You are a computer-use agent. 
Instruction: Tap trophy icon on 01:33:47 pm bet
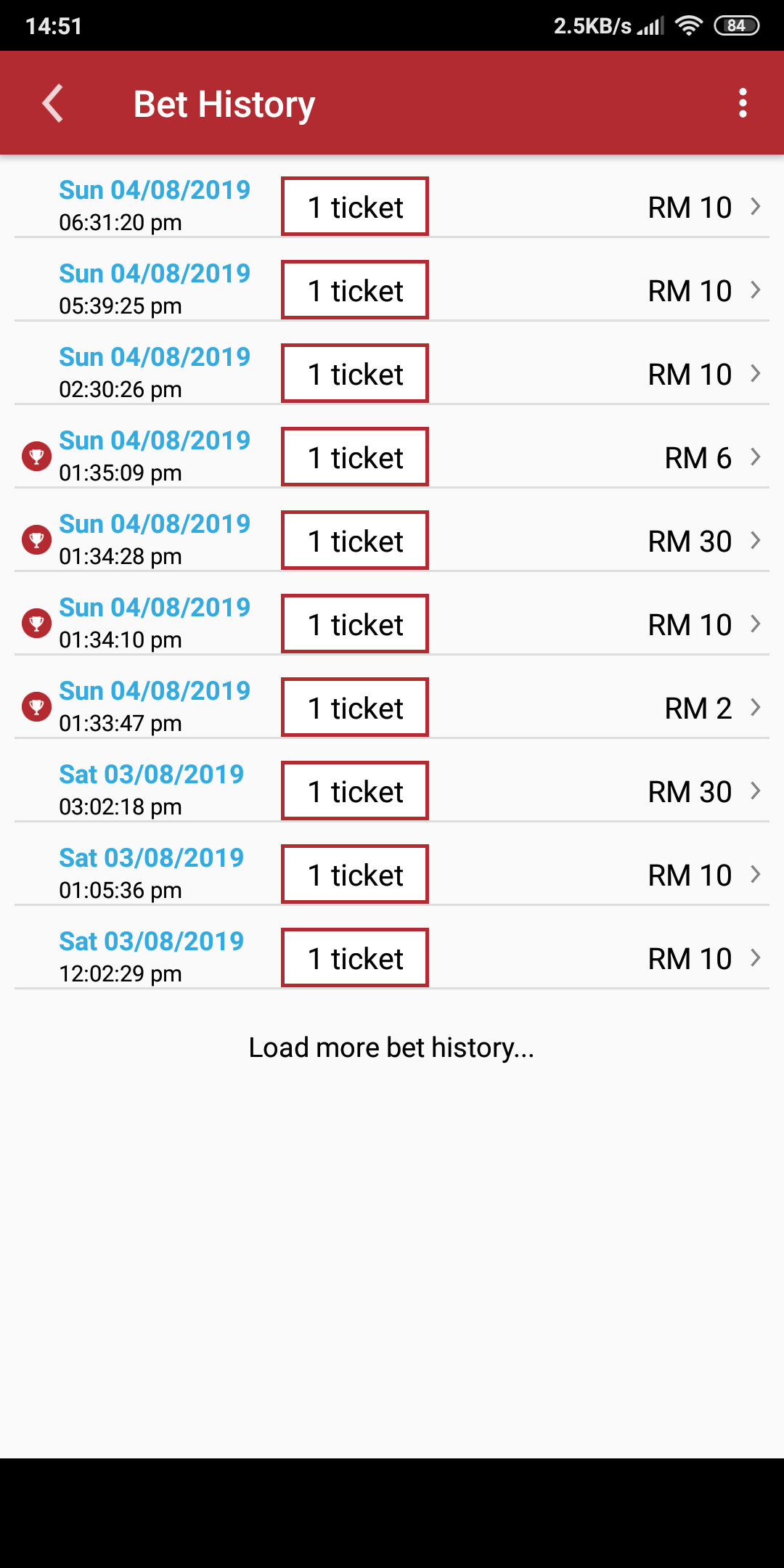tap(36, 707)
